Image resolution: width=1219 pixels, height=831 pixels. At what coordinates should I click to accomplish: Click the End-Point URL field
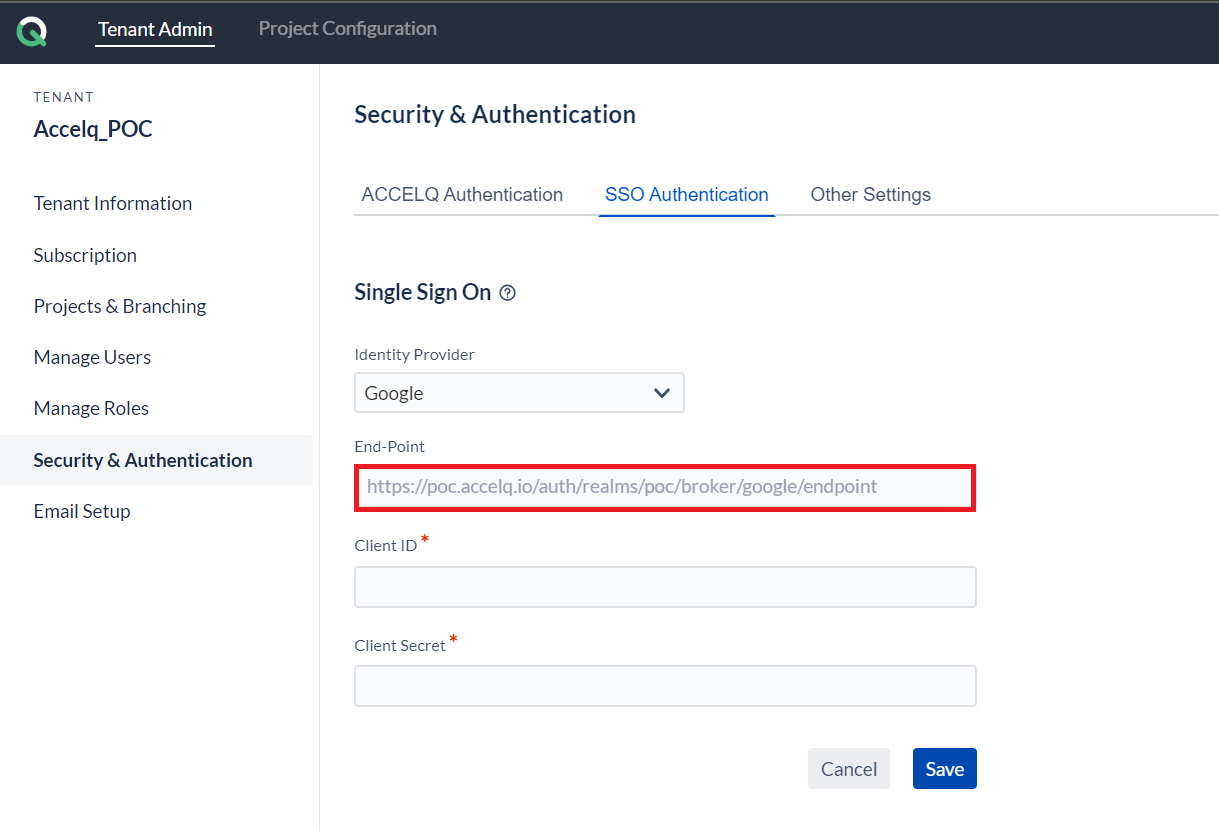pyautogui.click(x=665, y=487)
